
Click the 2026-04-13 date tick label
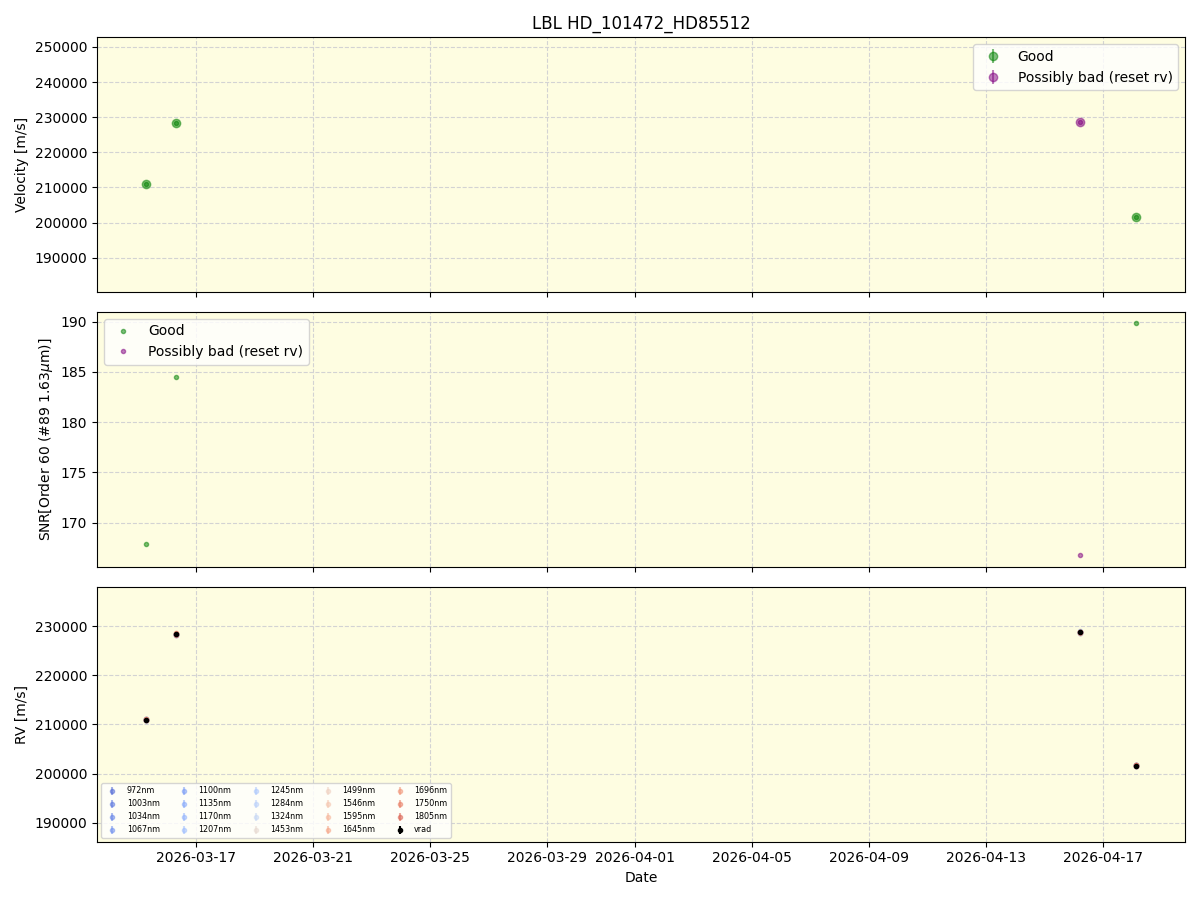click(x=986, y=856)
